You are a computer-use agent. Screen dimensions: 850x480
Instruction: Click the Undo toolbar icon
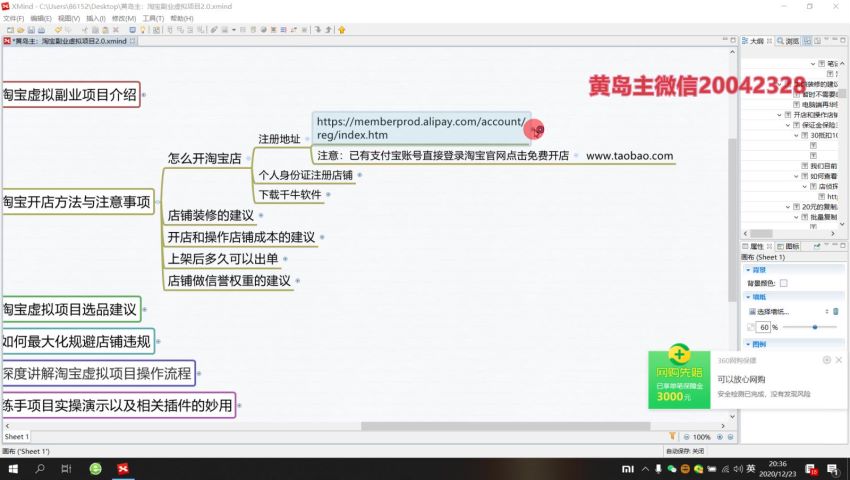59,30
